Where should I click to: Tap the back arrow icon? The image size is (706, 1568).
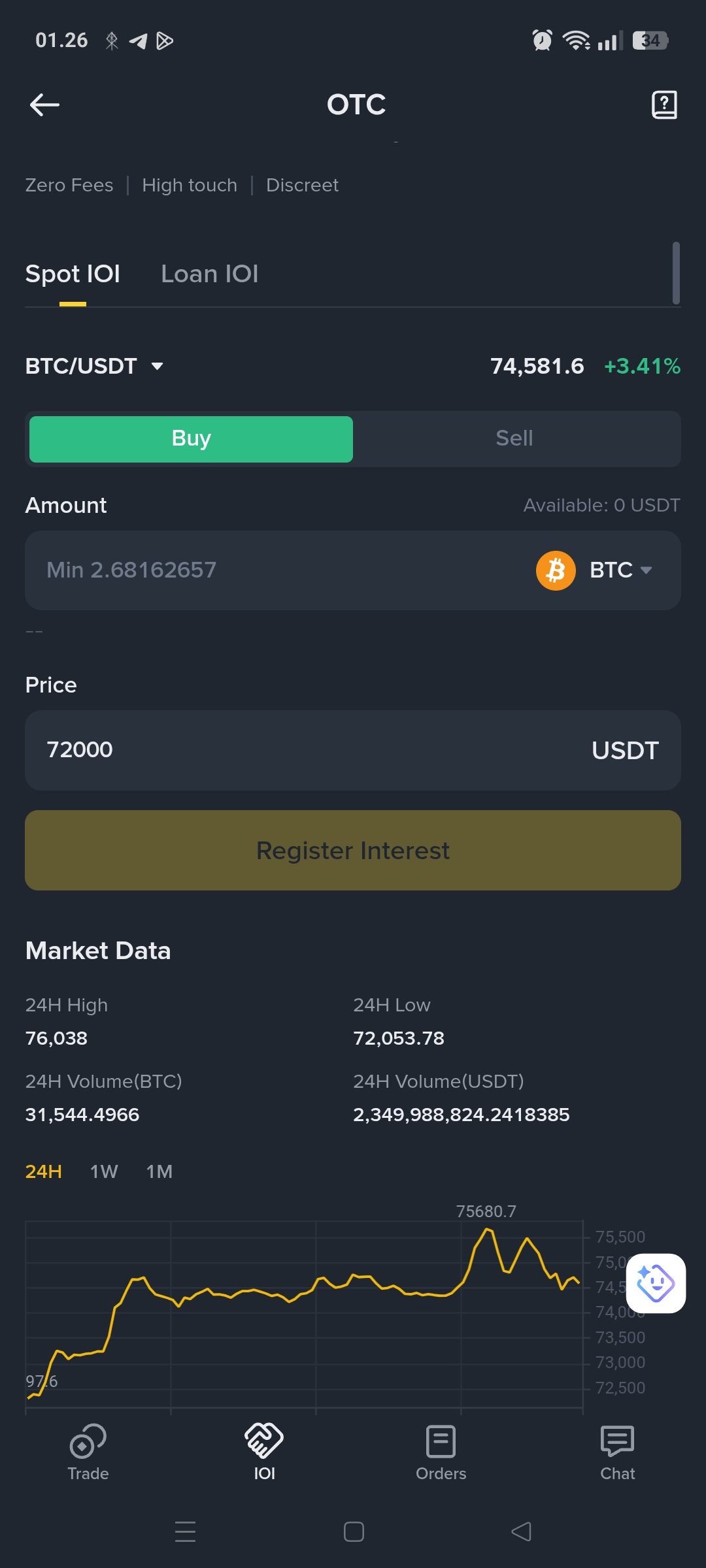pos(44,105)
